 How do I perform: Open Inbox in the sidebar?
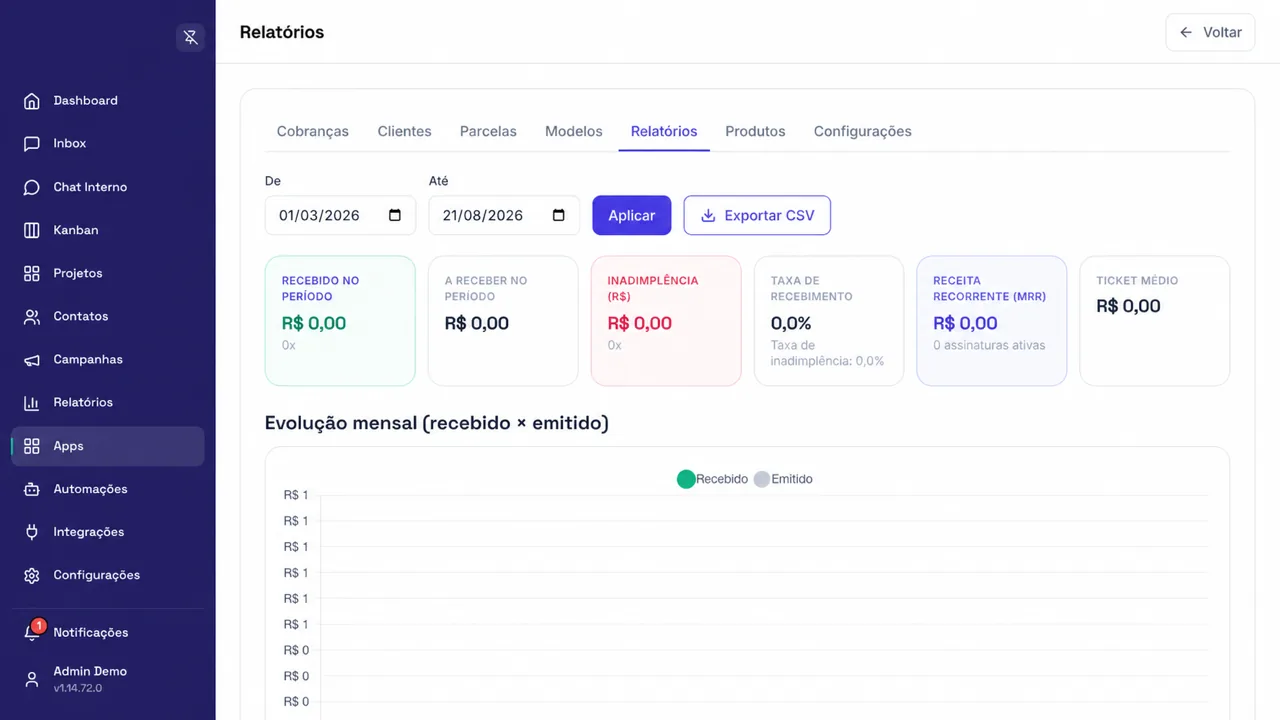[x=108, y=144]
